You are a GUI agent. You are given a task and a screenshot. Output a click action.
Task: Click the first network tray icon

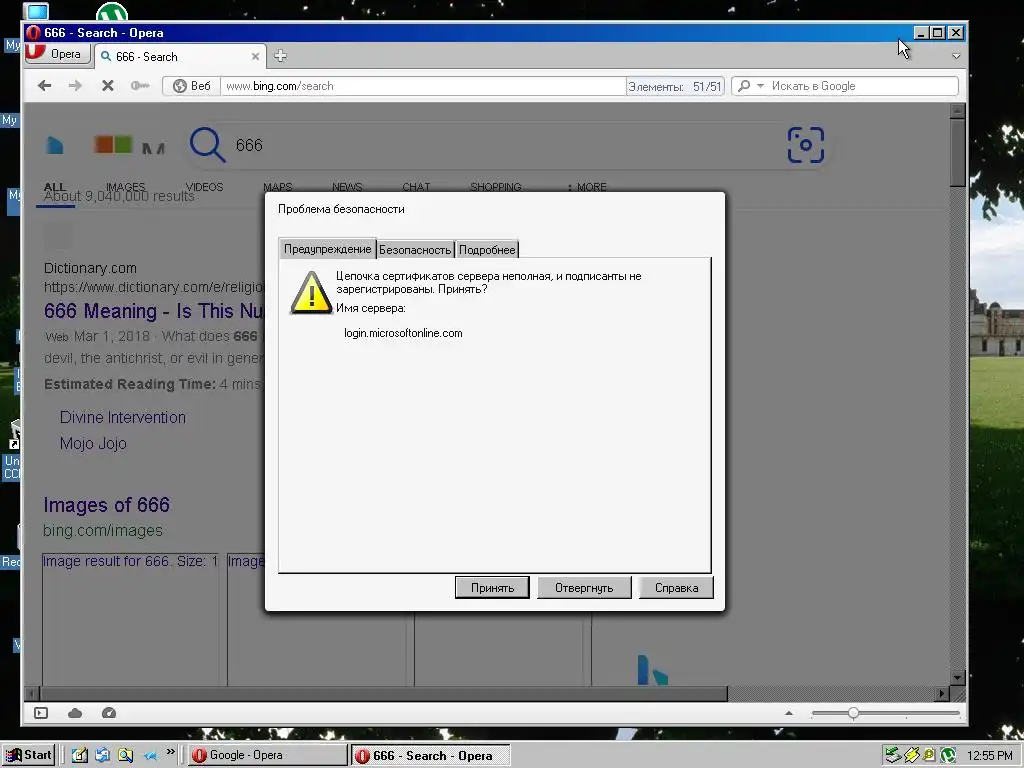pyautogui.click(x=893, y=756)
